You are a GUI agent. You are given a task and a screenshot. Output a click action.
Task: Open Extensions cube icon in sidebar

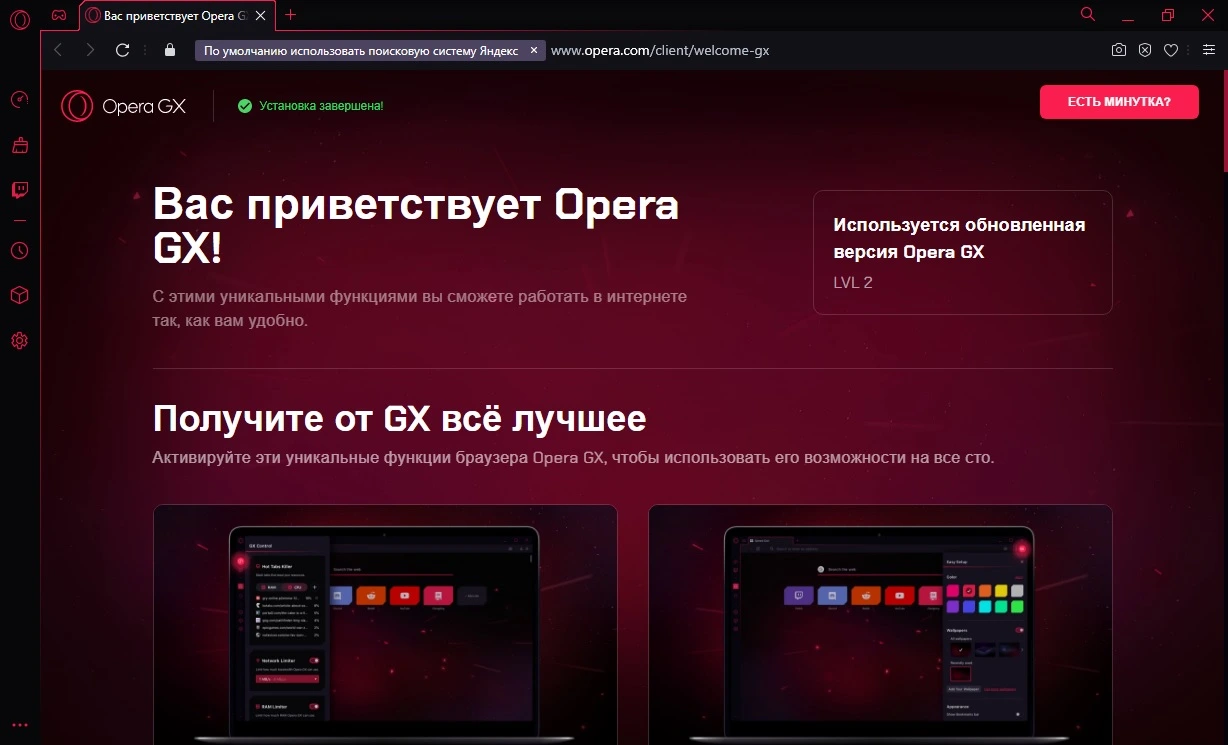[x=19, y=296]
